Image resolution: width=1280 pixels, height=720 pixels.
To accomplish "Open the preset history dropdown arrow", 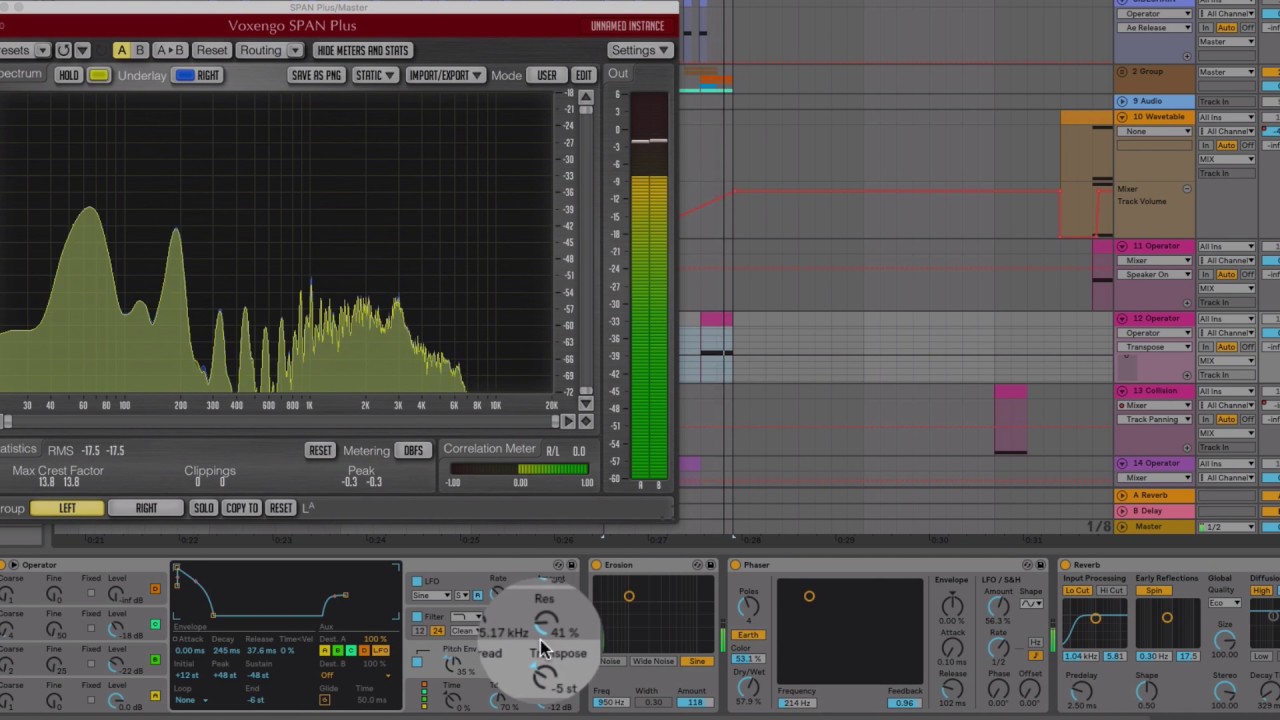I will 82,50.
